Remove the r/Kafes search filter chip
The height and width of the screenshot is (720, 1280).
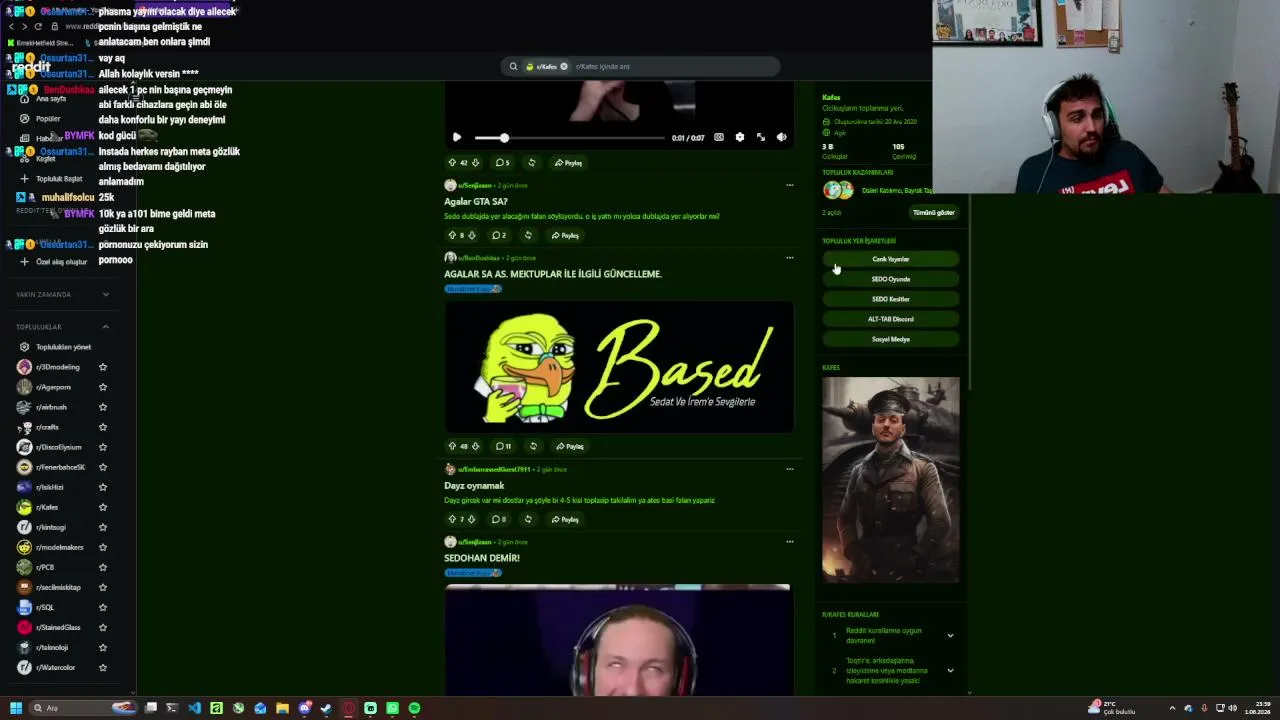pos(564,66)
